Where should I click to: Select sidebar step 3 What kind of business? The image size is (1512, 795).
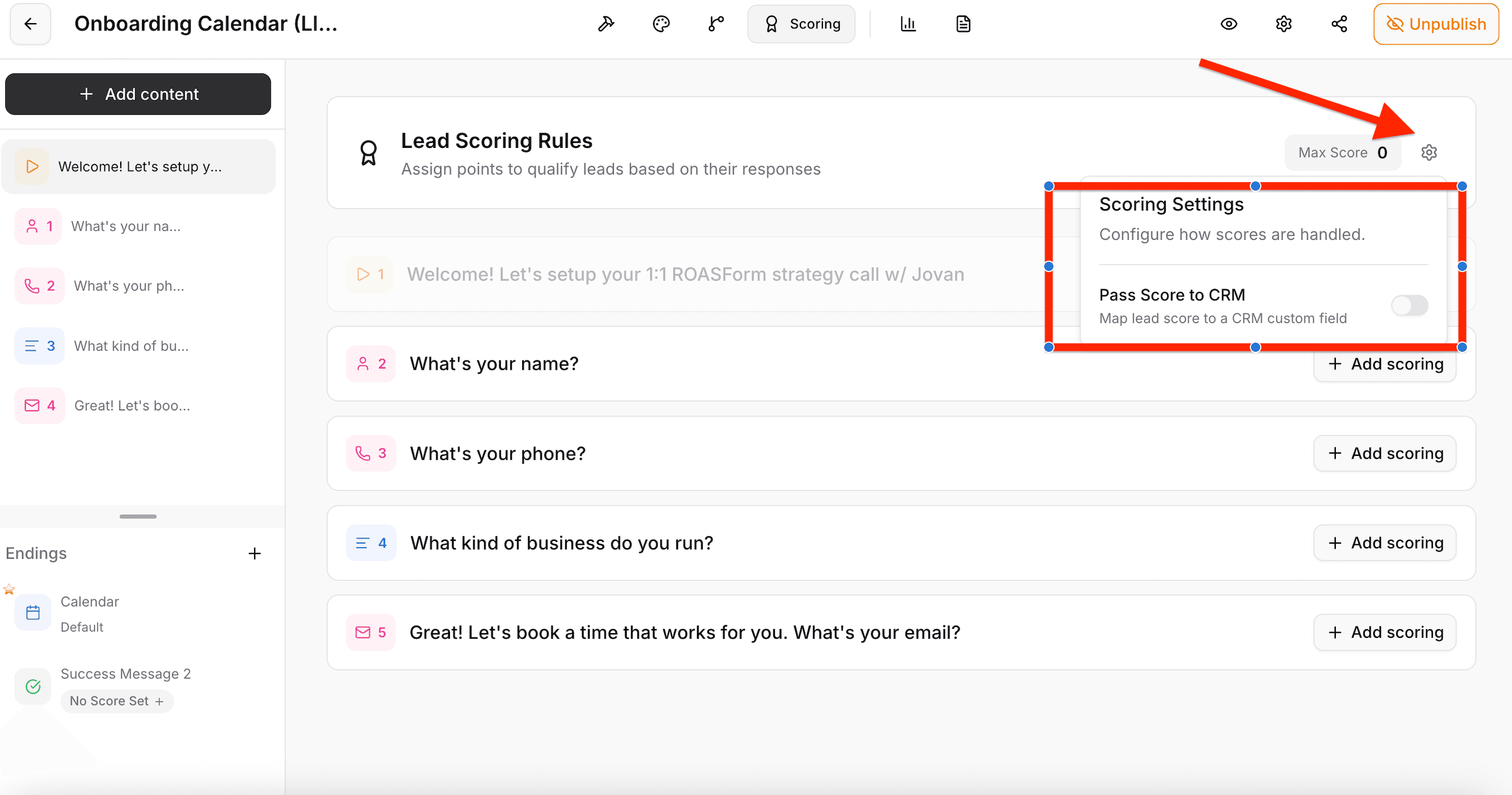(139, 346)
